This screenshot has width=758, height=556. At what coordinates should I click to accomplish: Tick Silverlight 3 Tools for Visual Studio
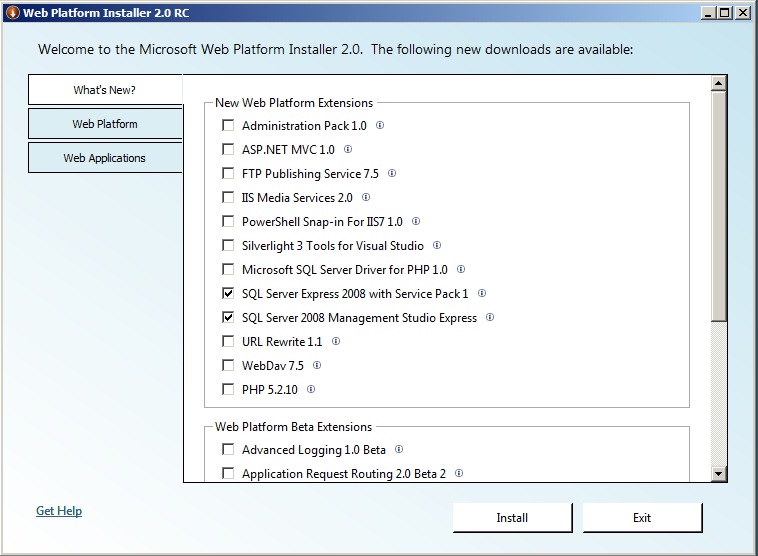(x=228, y=245)
